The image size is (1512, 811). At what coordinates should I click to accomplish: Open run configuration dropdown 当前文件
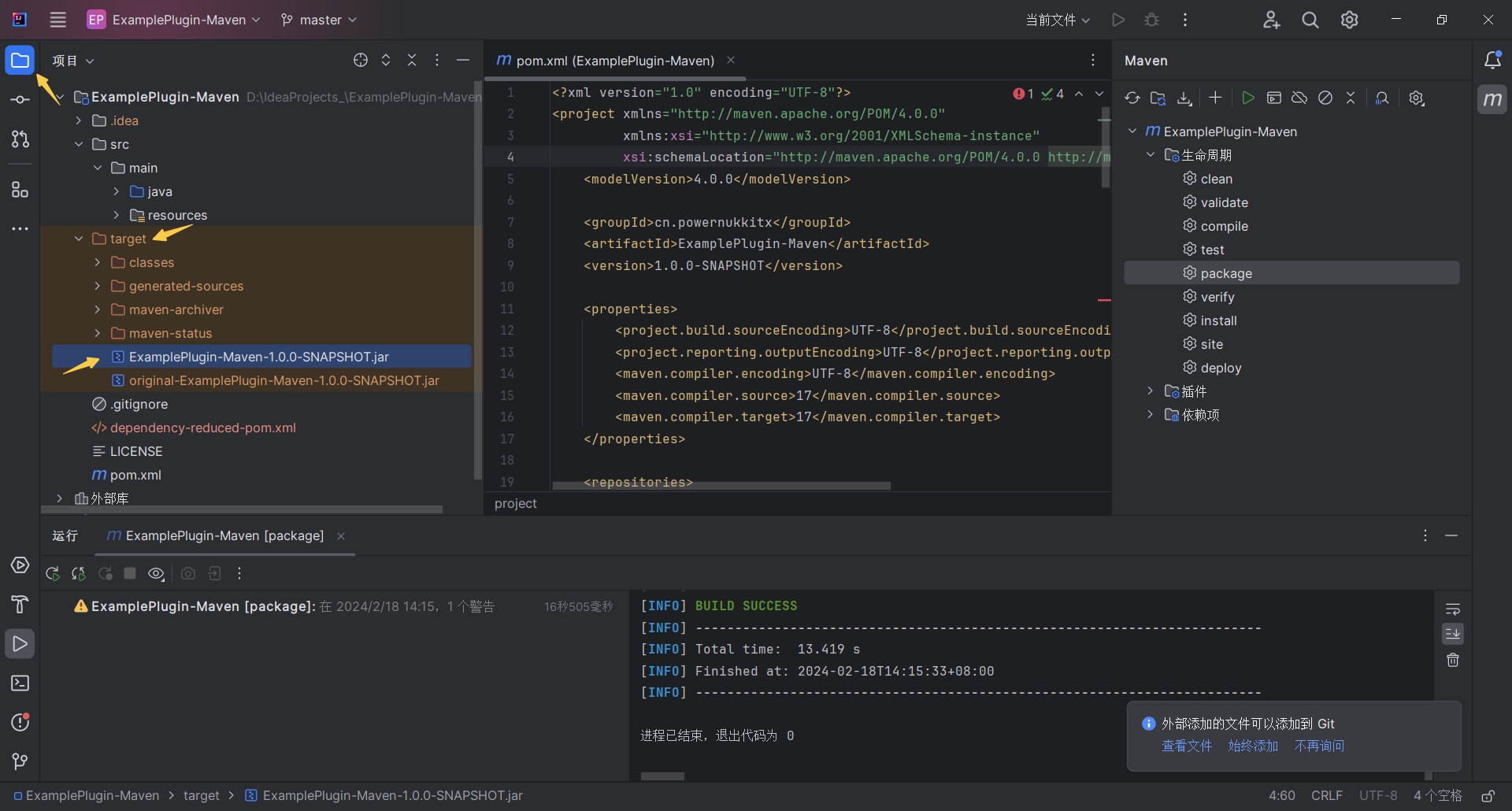coord(1058,20)
